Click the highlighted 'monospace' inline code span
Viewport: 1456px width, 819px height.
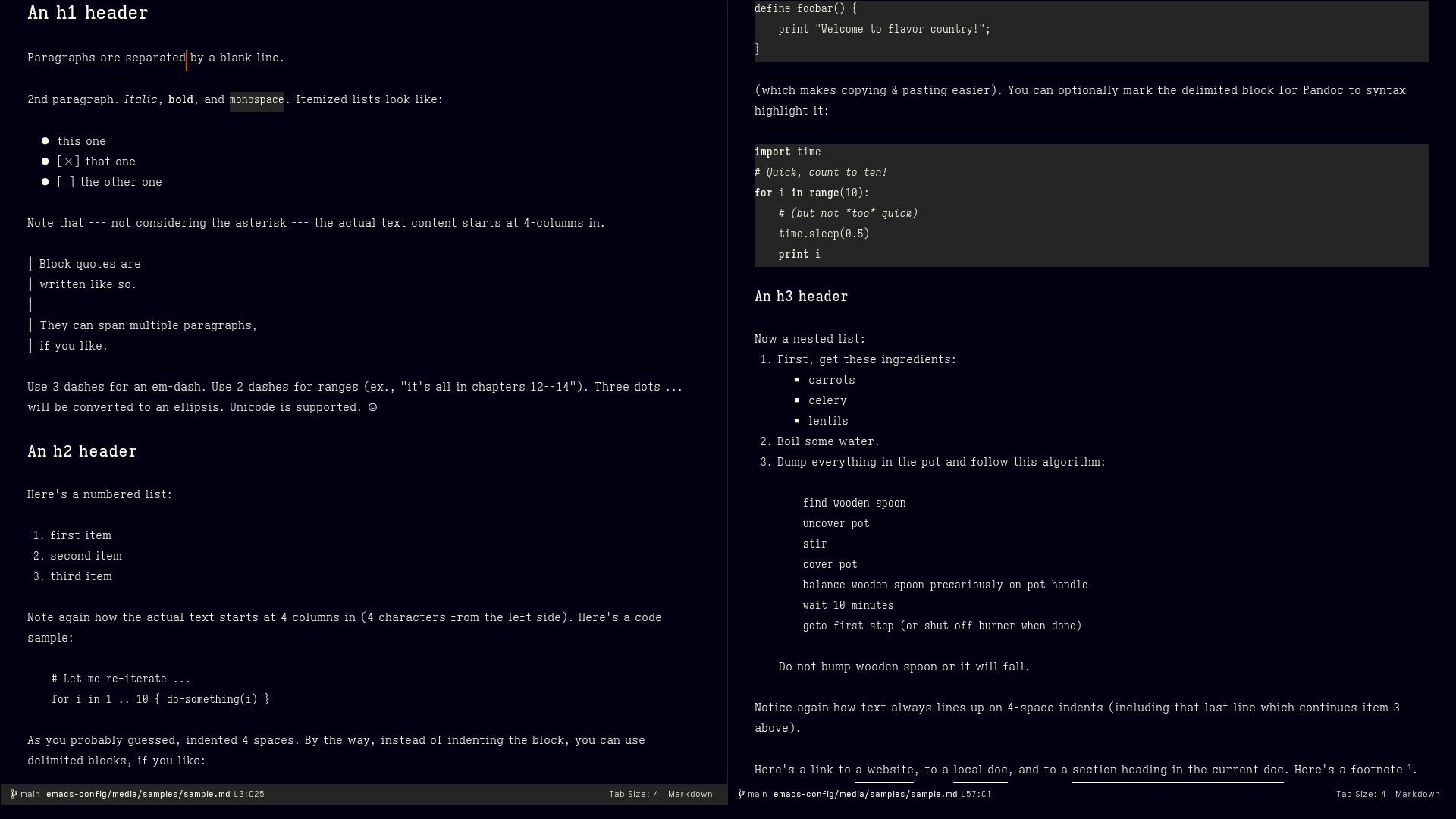pos(256,99)
